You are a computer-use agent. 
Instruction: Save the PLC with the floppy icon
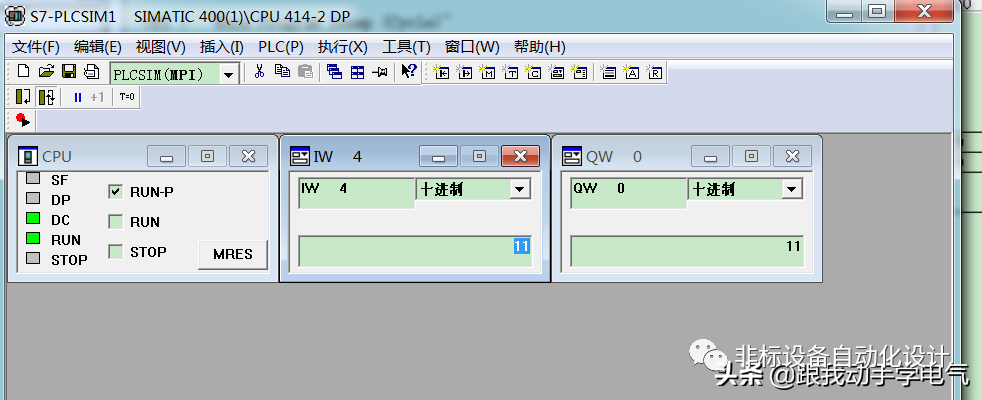click(69, 71)
